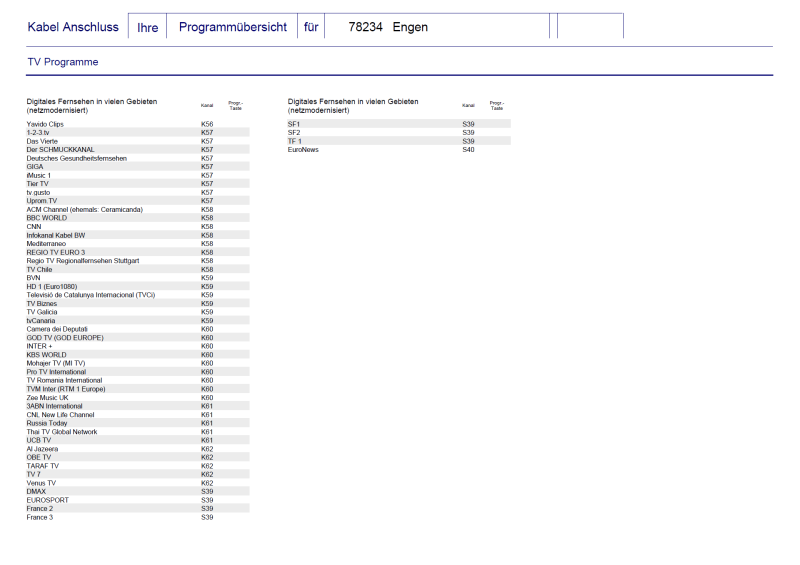Select 'Infokanal Kabel BW' row
The image size is (800, 565).
(x=138, y=235)
